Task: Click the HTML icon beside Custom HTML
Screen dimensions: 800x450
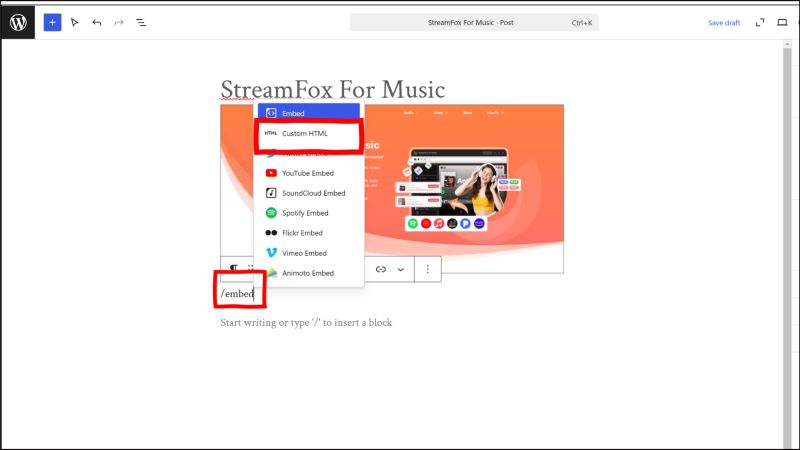Action: coord(271,133)
